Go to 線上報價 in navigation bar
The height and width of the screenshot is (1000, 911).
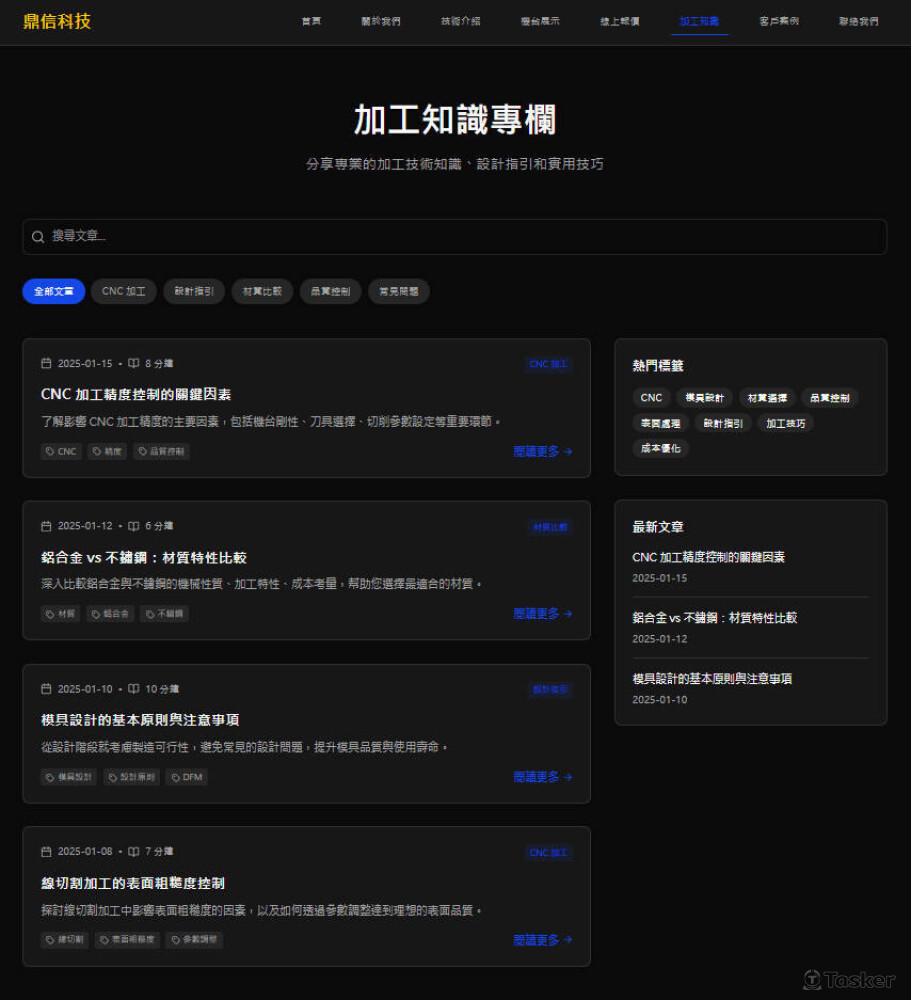tap(619, 21)
